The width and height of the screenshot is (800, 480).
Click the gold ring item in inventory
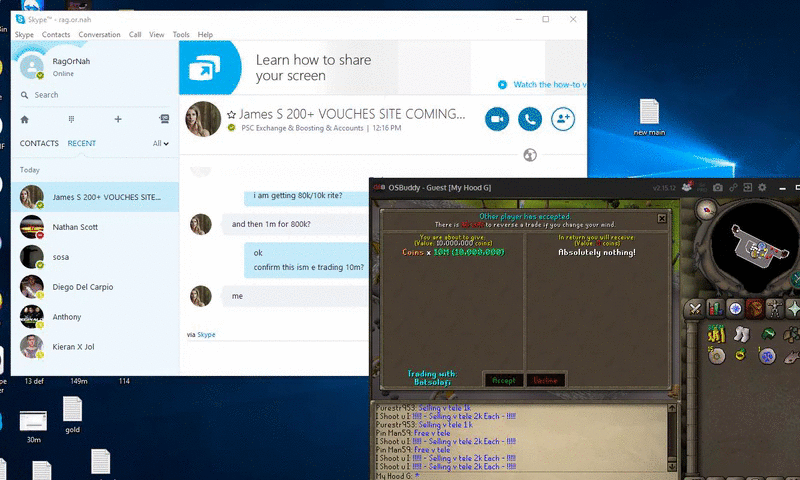740,354
